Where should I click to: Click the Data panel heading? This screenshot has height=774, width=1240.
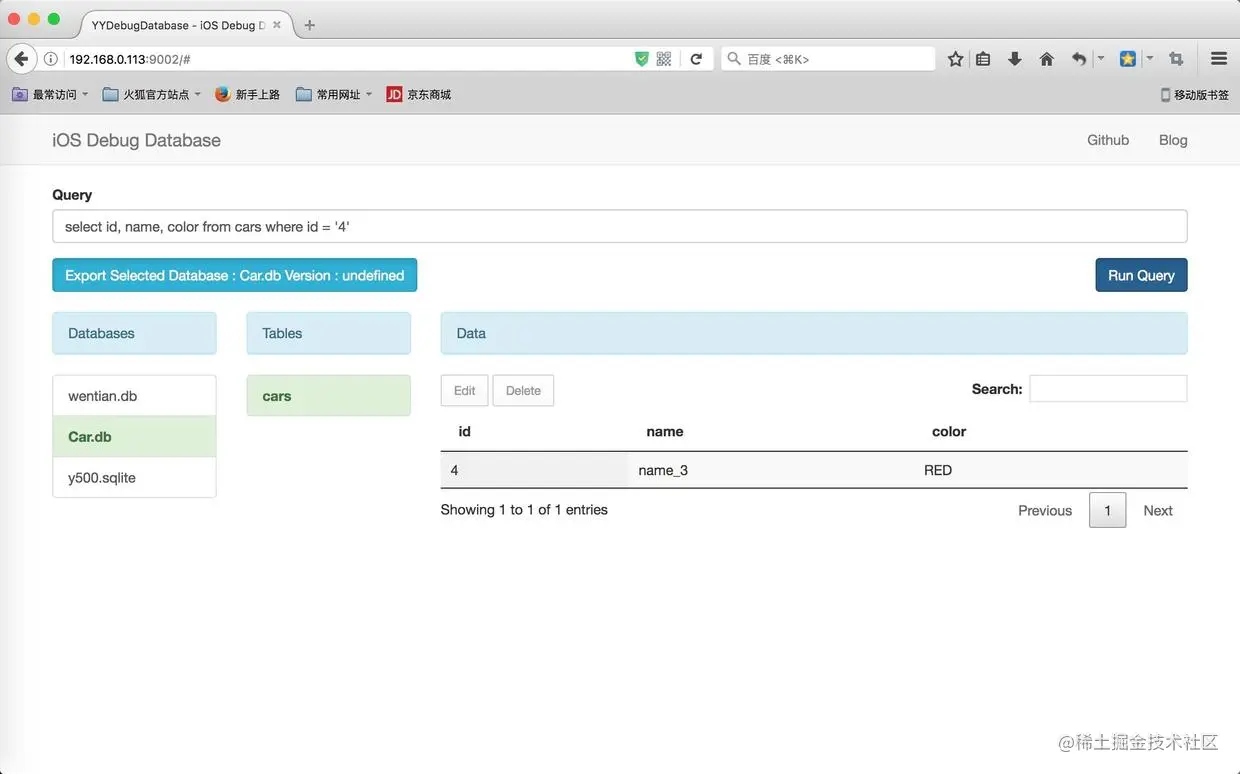tap(814, 333)
